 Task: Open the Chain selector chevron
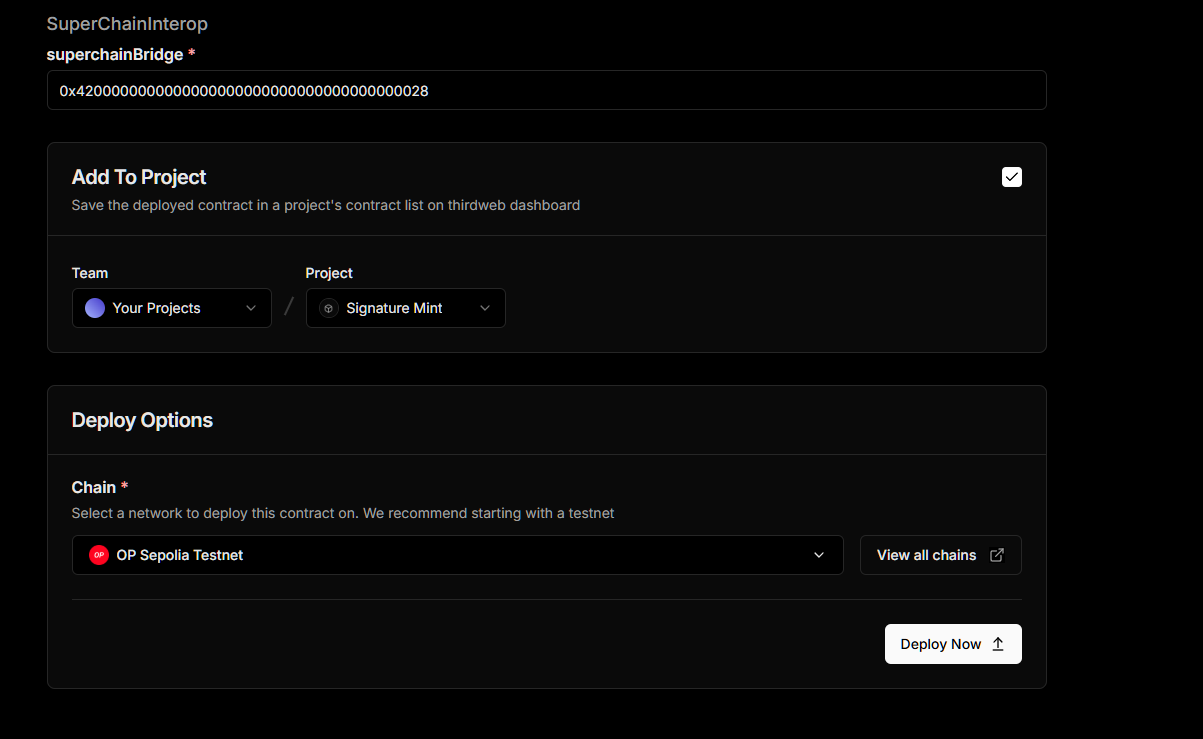pos(819,555)
